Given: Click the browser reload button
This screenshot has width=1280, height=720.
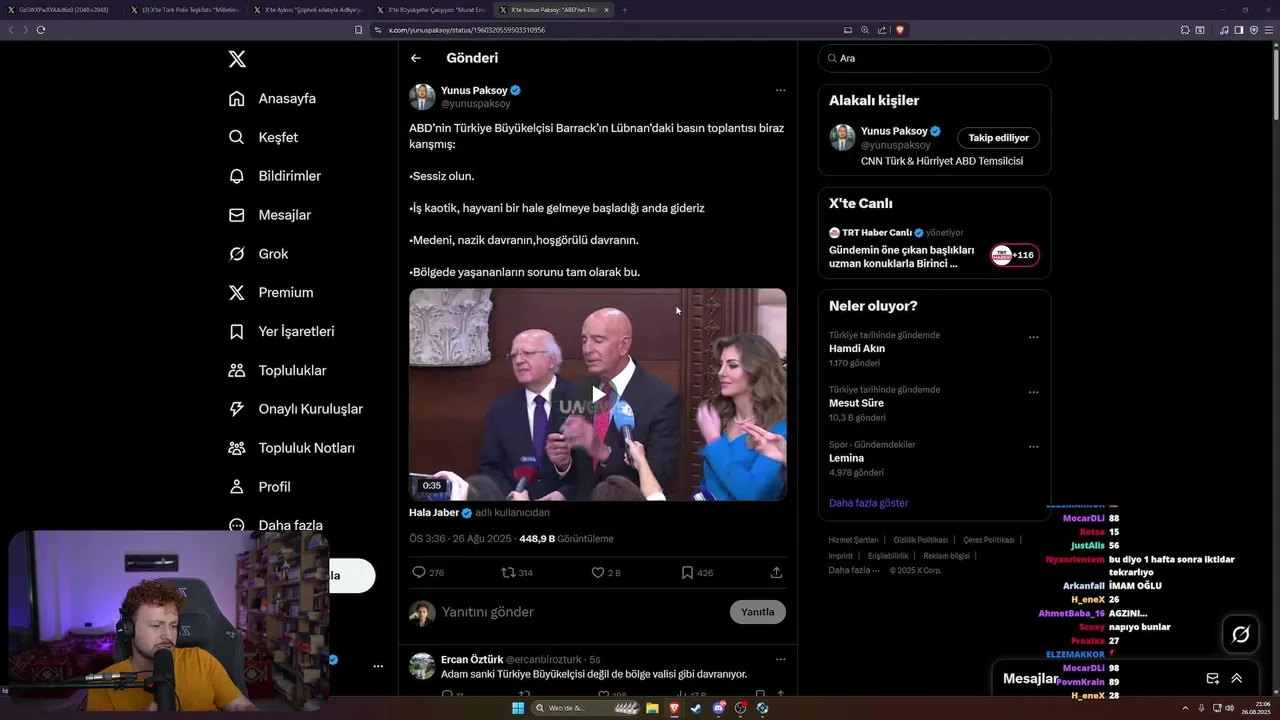Looking at the screenshot, I should [x=41, y=30].
